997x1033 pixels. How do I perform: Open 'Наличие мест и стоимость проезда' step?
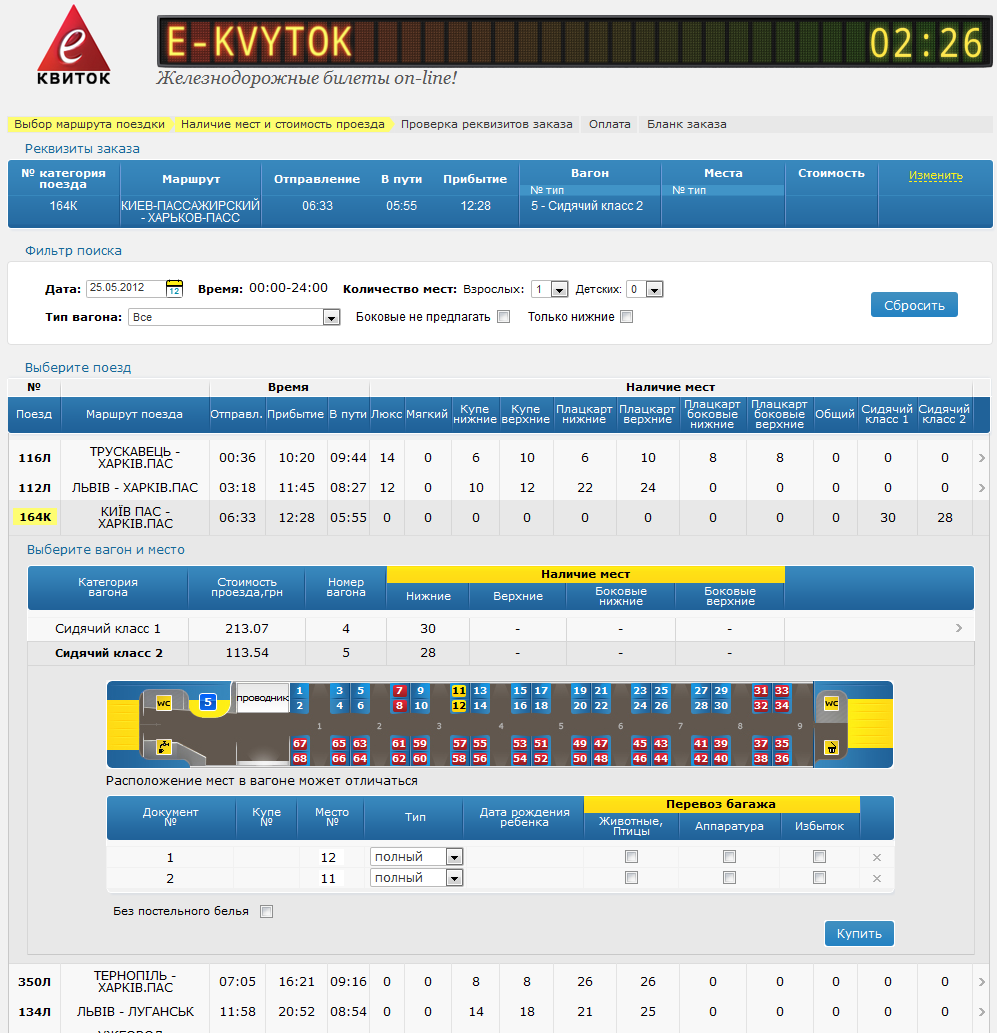tap(283, 124)
